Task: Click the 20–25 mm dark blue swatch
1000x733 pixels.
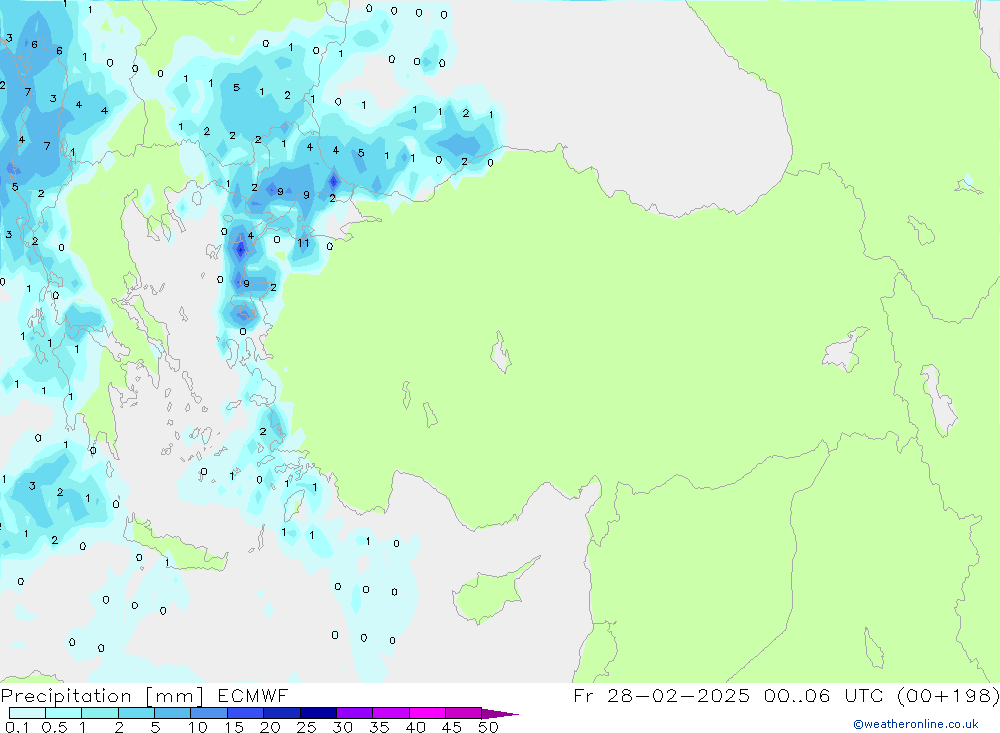Action: (281, 713)
